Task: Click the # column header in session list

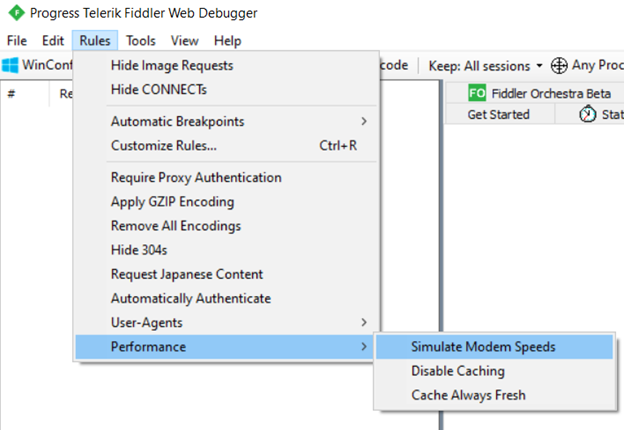Action: click(x=25, y=94)
